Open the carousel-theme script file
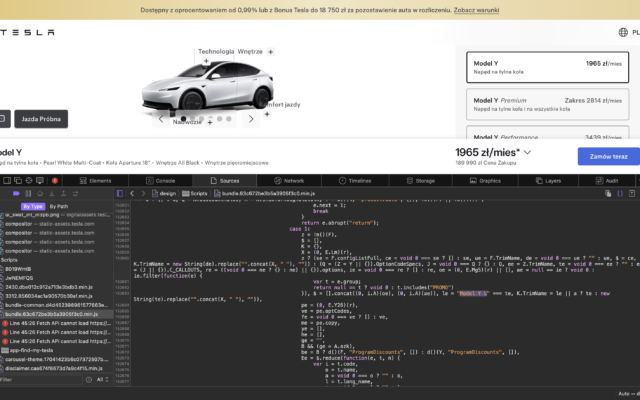The height and width of the screenshot is (400, 640). point(56,359)
